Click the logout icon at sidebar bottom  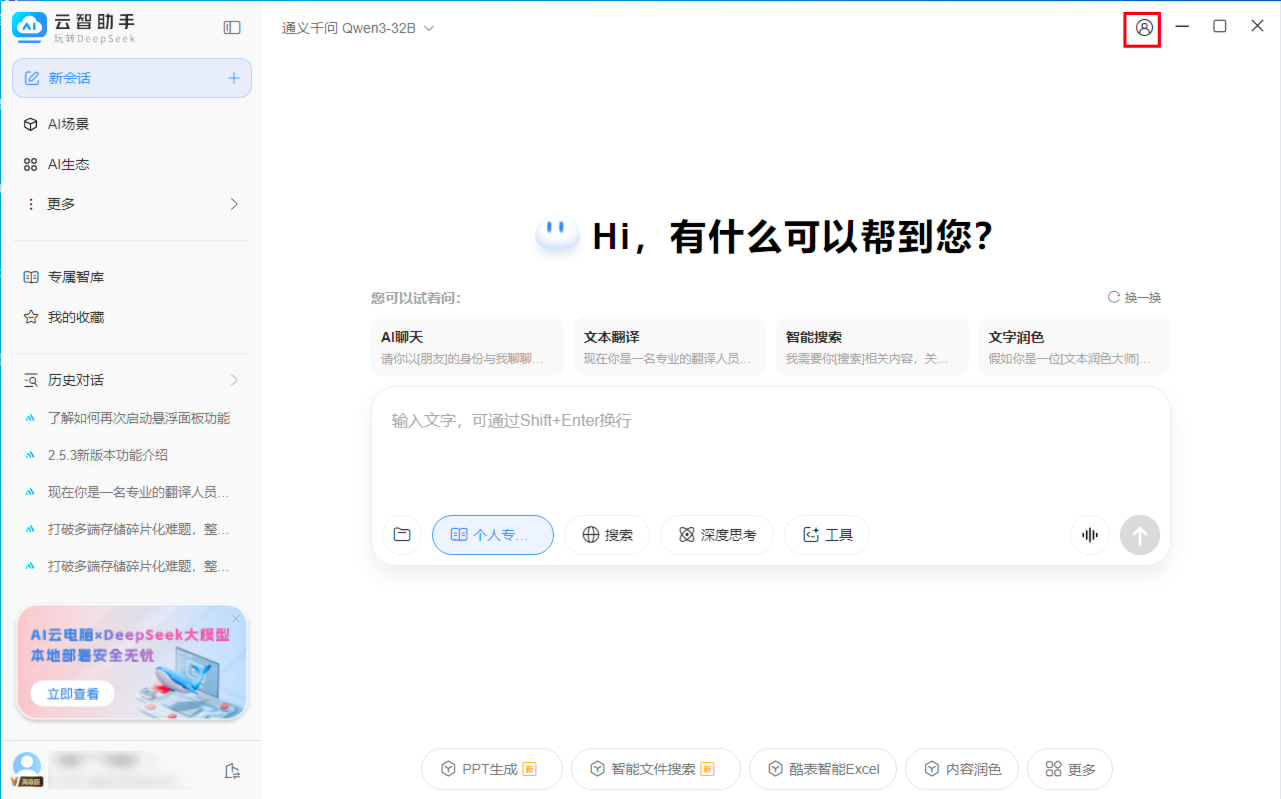pyautogui.click(x=232, y=771)
